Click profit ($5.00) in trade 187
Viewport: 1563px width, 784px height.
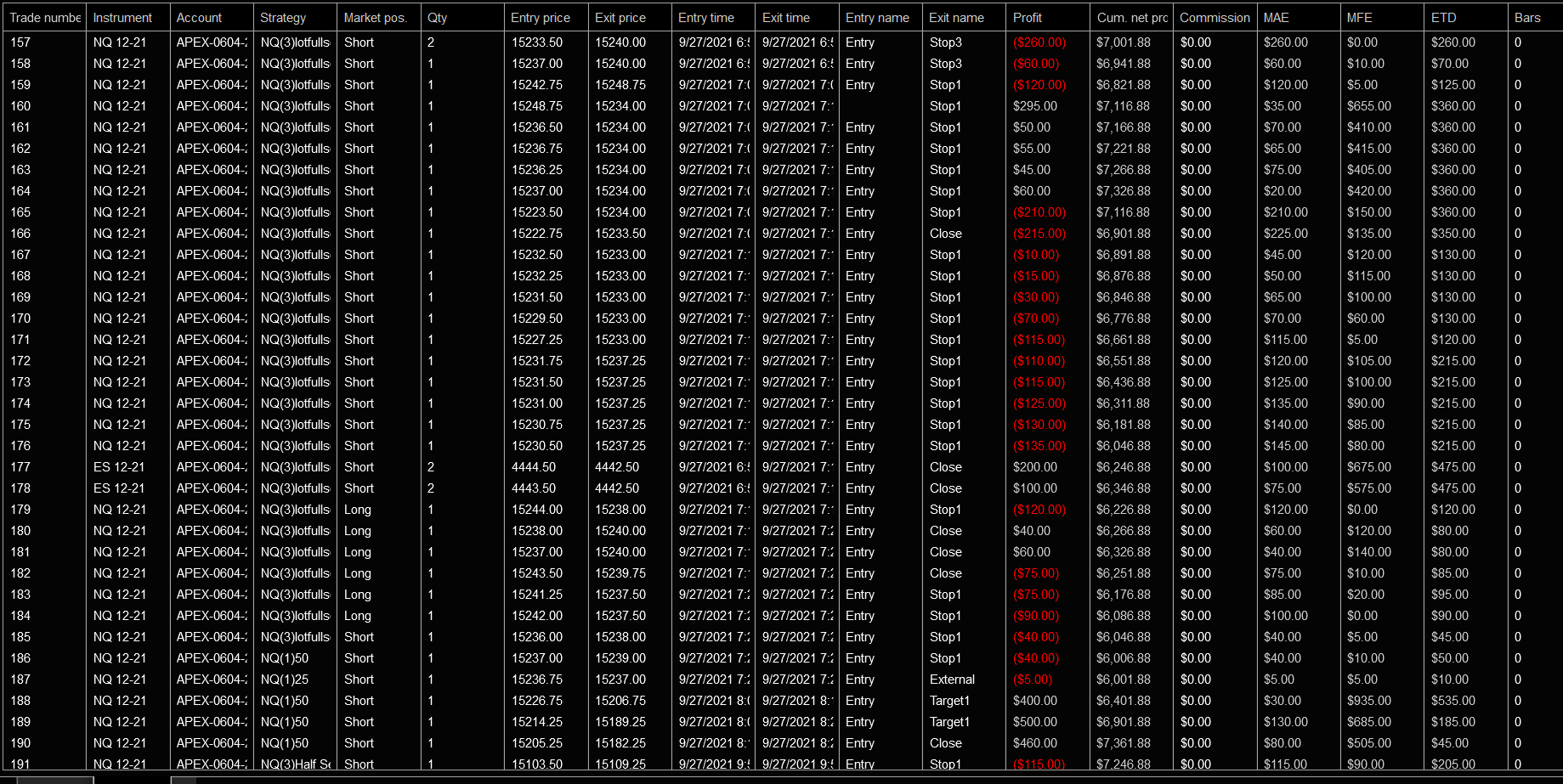pos(1033,680)
